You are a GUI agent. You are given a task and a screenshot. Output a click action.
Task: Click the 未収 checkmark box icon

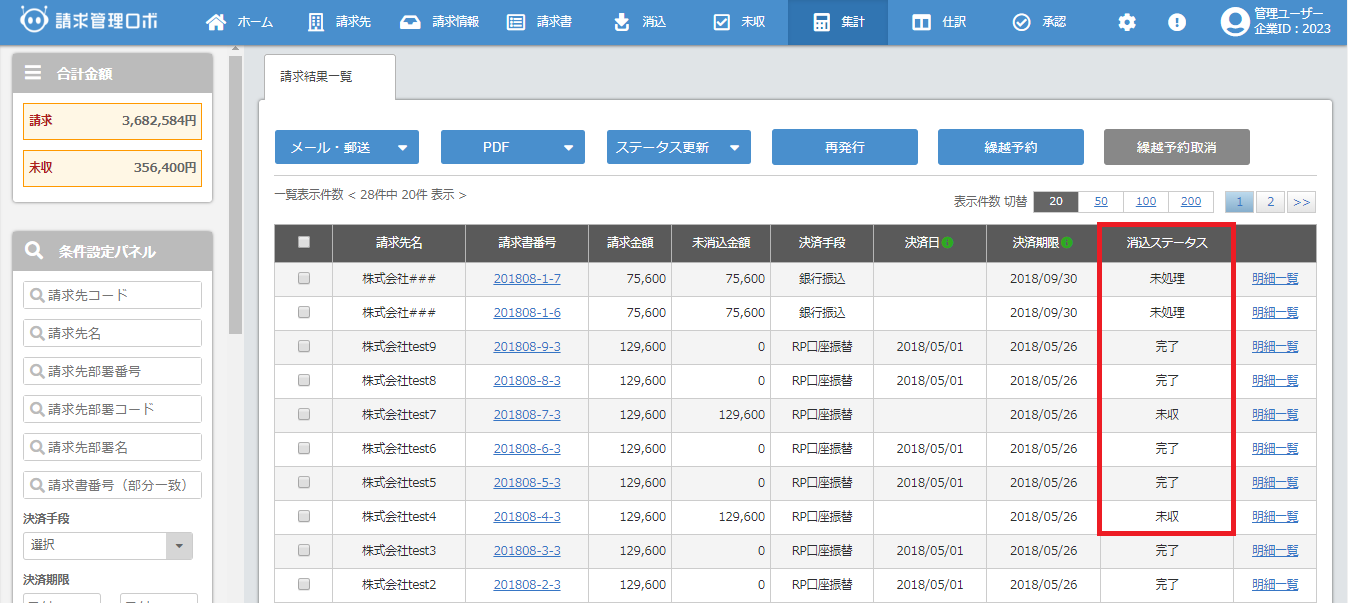pyautogui.click(x=721, y=22)
